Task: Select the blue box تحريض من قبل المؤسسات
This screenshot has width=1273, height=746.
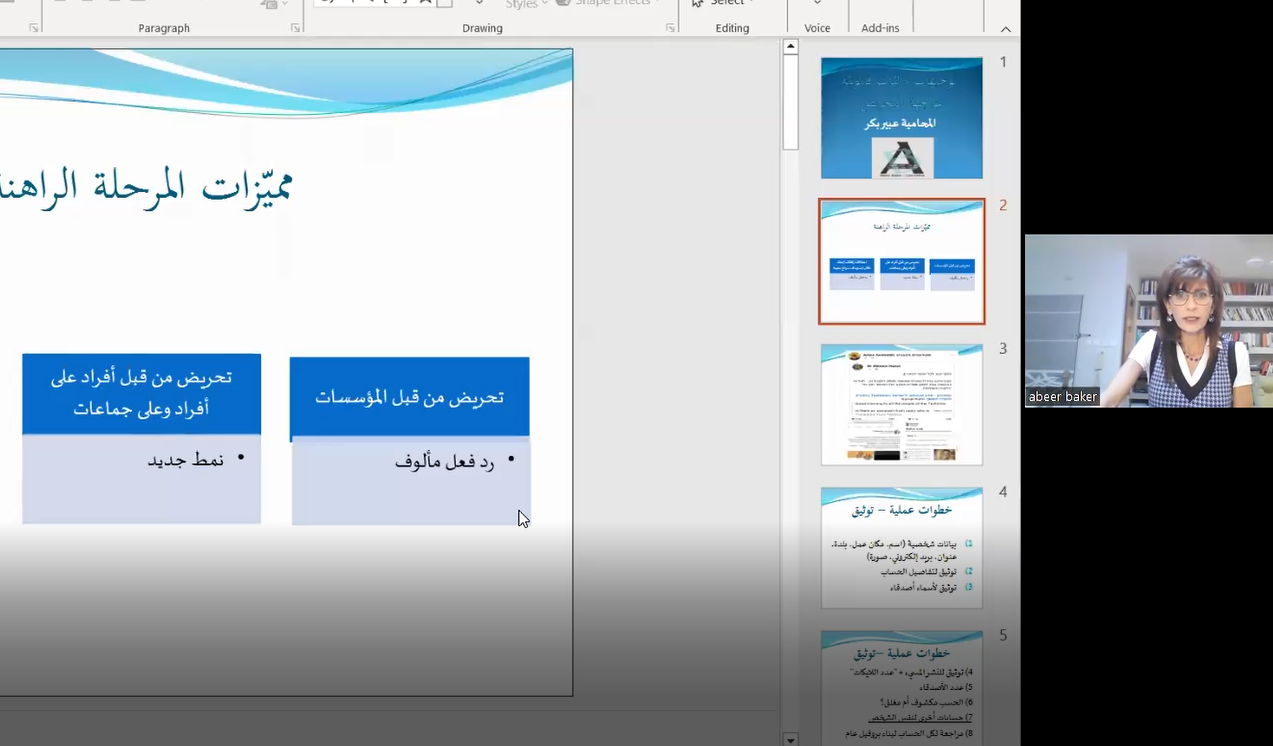Action: click(x=409, y=397)
